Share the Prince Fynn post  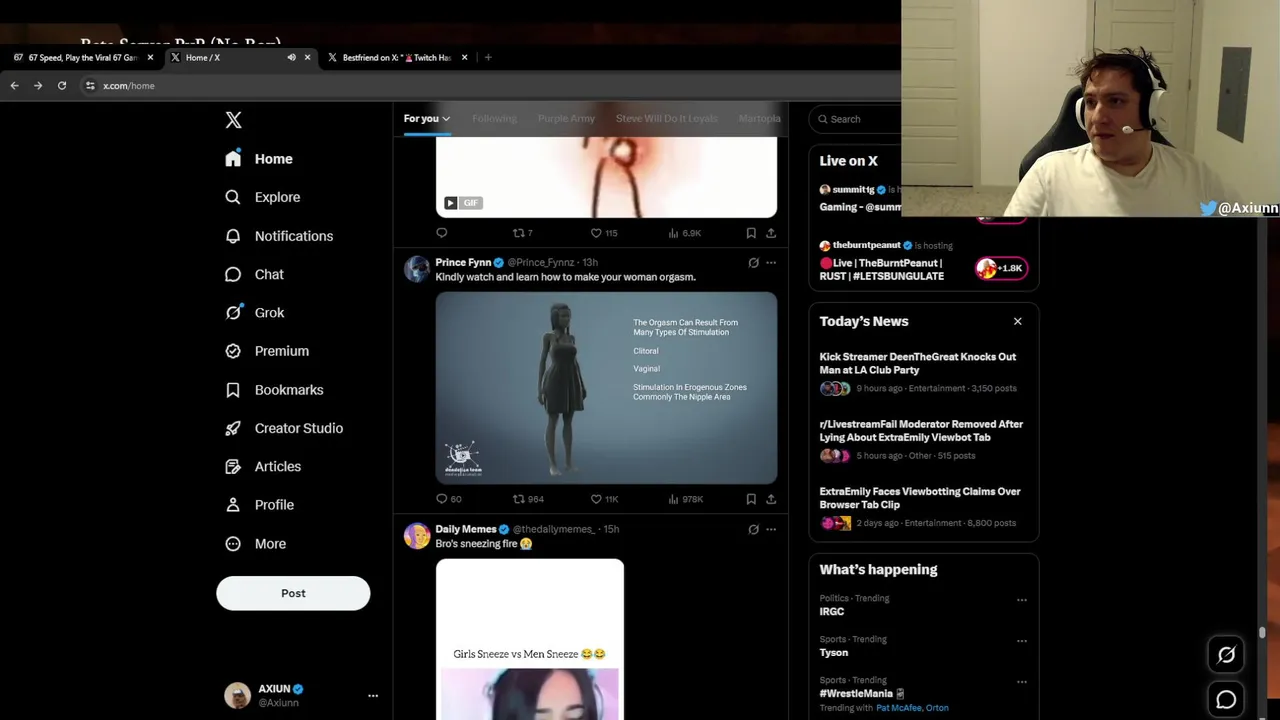(x=771, y=499)
